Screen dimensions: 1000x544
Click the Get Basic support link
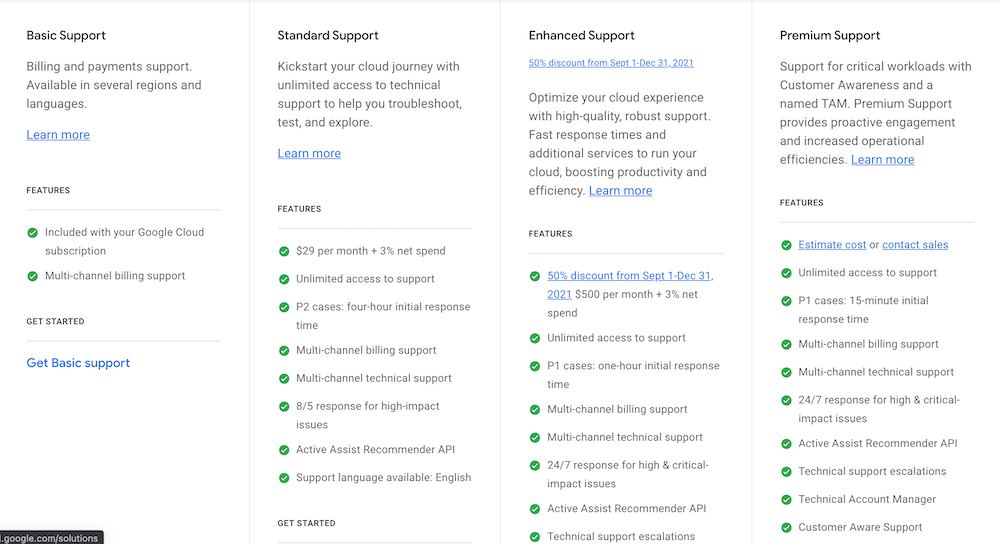[78, 363]
